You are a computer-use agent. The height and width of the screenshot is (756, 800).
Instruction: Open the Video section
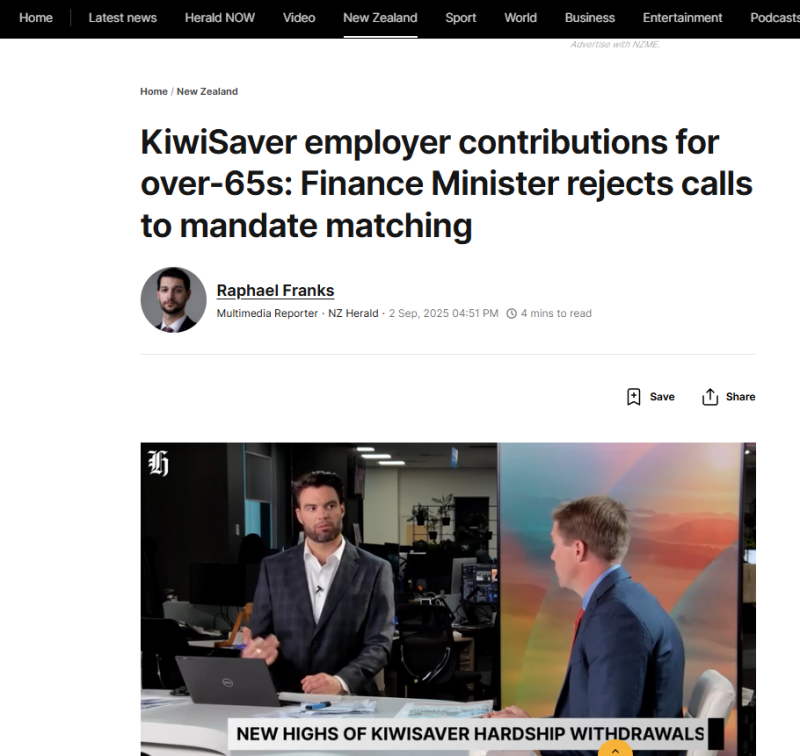(x=299, y=18)
